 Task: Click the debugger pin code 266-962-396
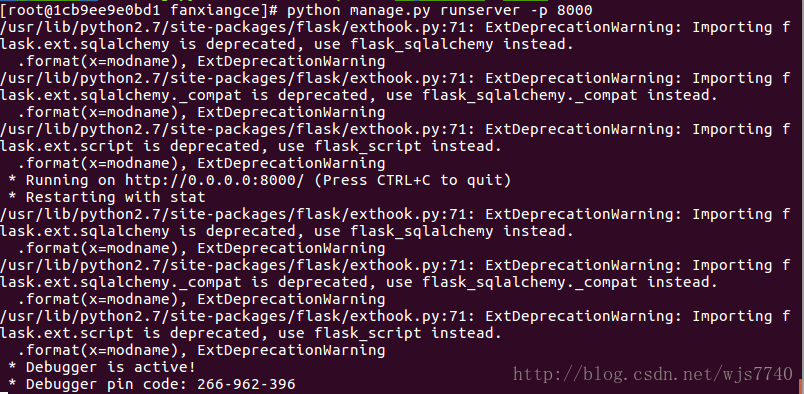coord(246,384)
